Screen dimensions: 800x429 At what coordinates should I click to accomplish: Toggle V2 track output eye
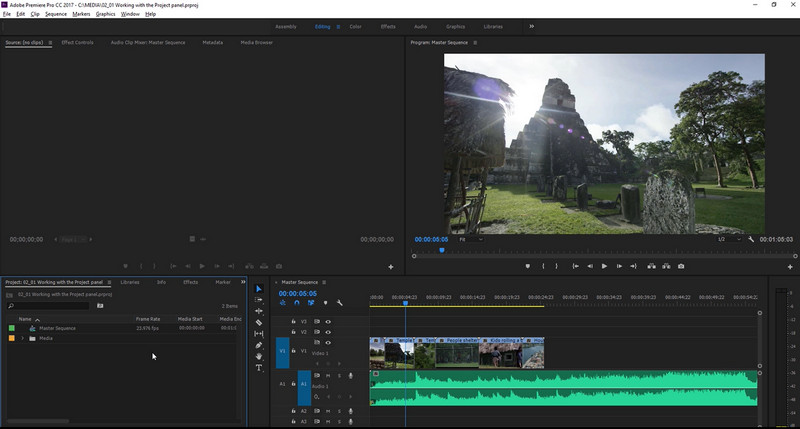point(328,332)
